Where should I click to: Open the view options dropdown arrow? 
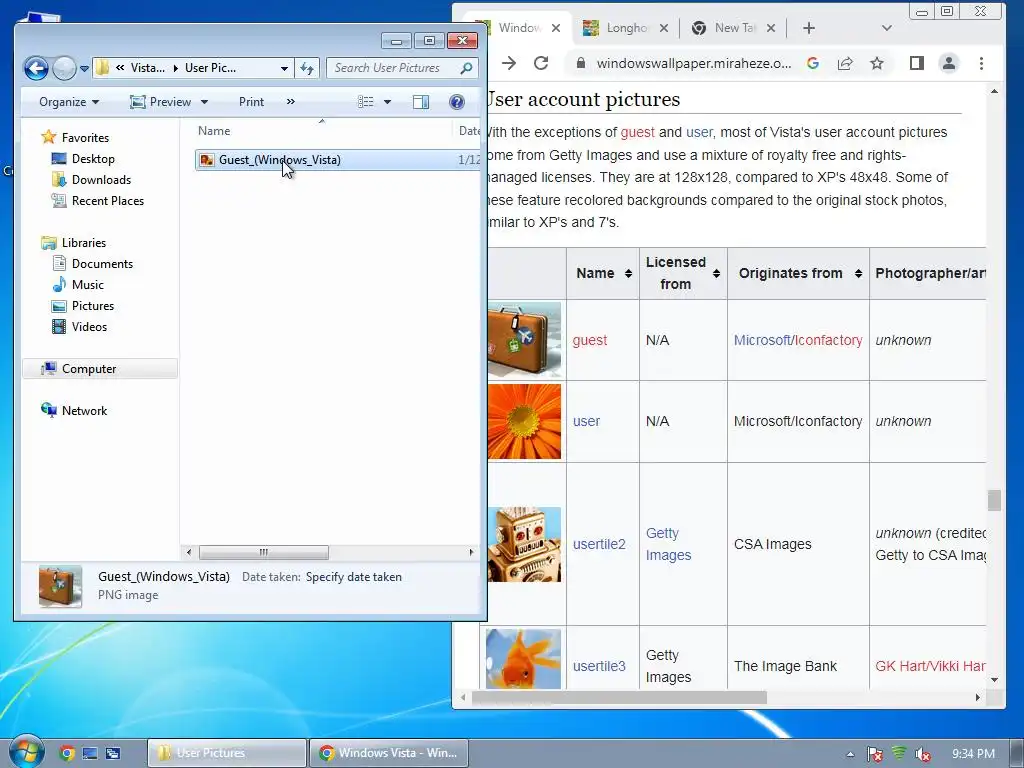tap(387, 102)
